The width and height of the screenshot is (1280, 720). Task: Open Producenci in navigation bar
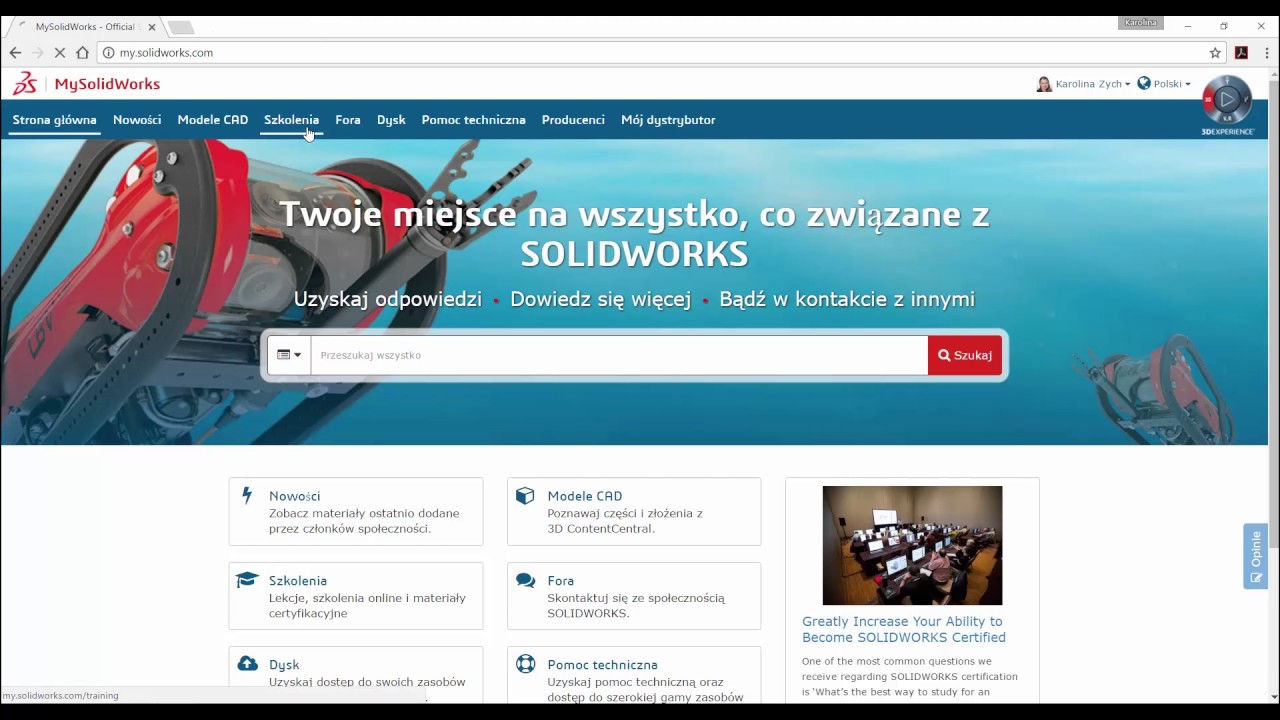click(x=573, y=120)
